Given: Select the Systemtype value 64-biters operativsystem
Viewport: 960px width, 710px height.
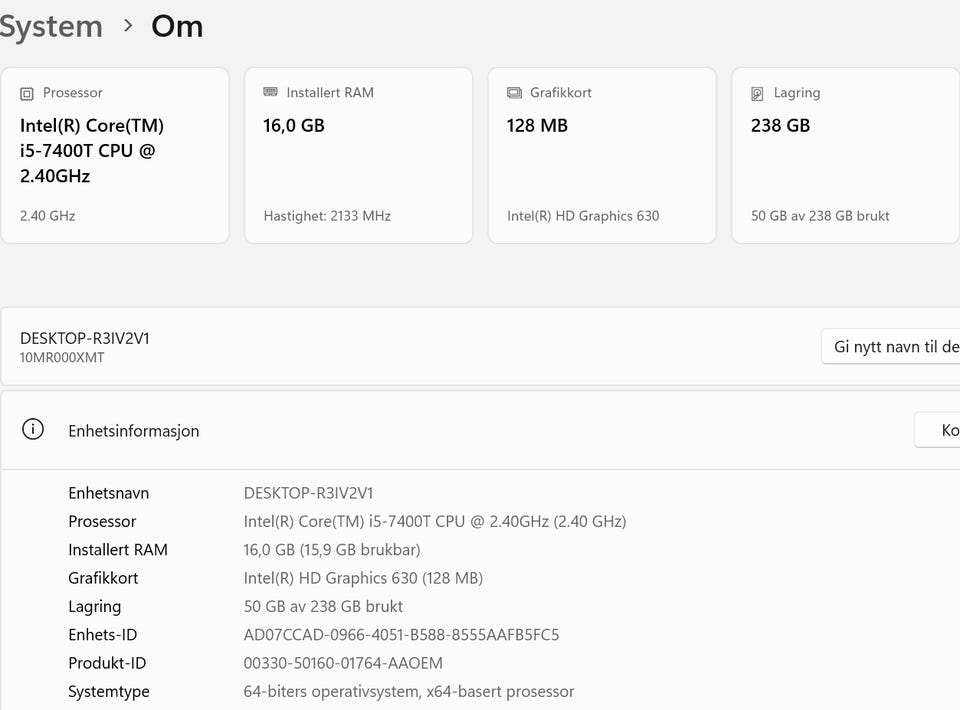Looking at the screenshot, I should click(x=408, y=692).
